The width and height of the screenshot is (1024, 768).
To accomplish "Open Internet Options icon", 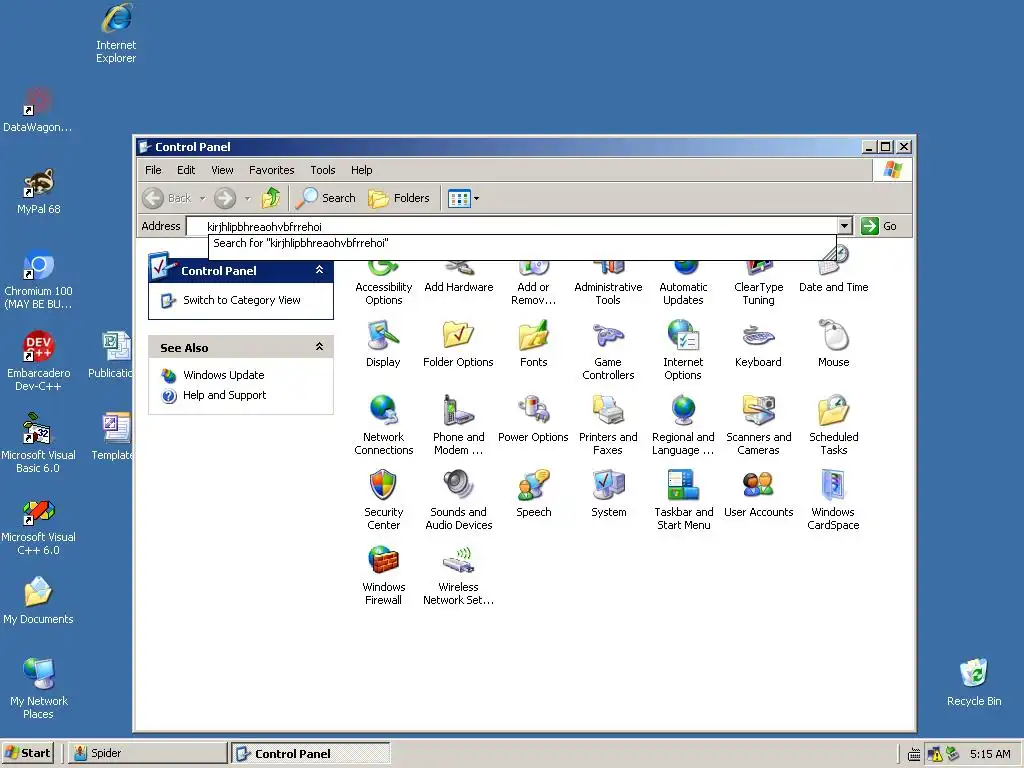I will 683,351.
